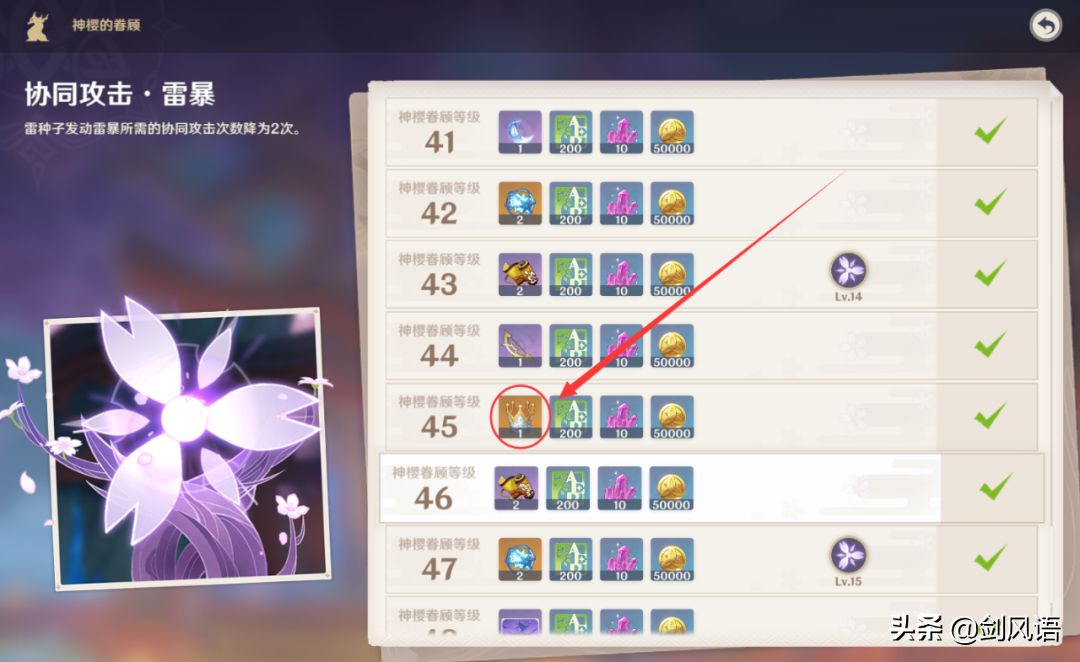Click the return arrow button at top right
Screen dimensions: 1080x662
click(x=1046, y=25)
